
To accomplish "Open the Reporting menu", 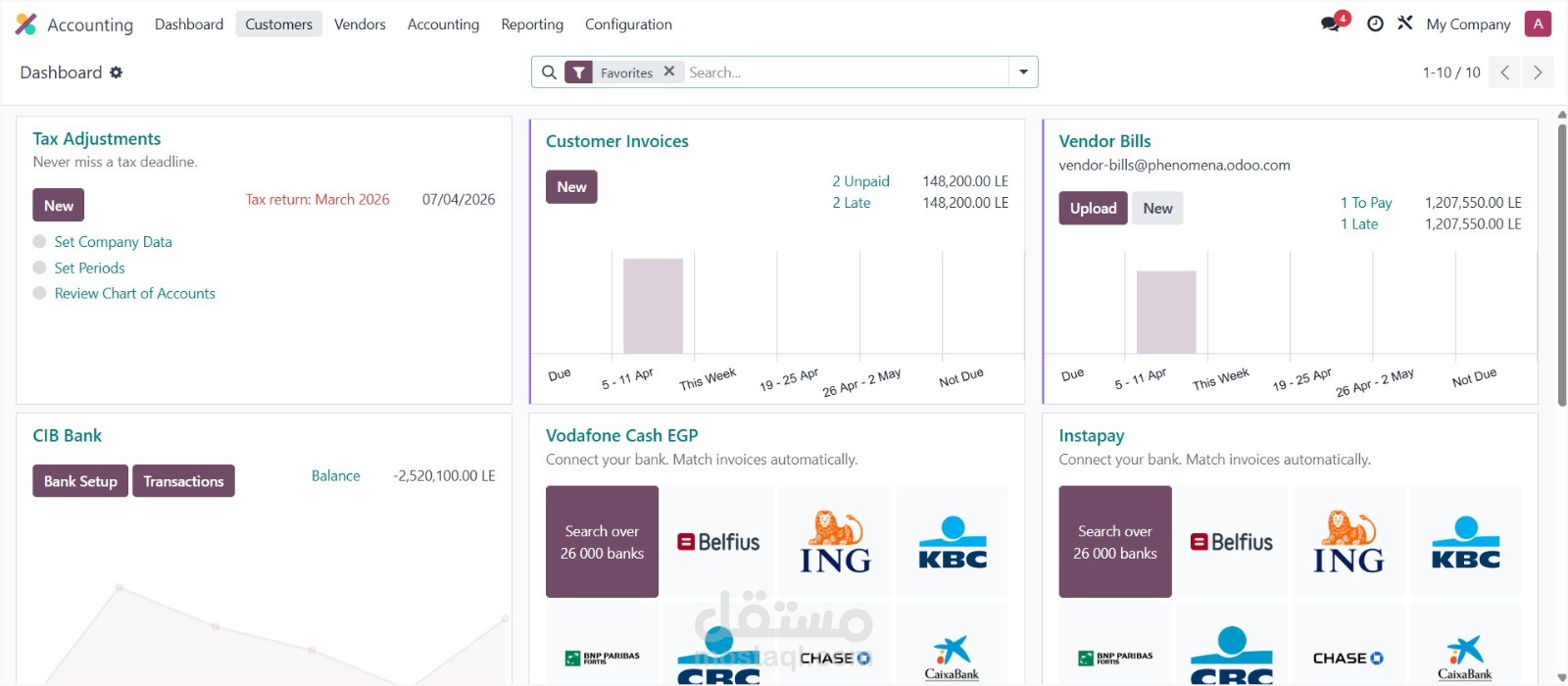I will point(532,24).
